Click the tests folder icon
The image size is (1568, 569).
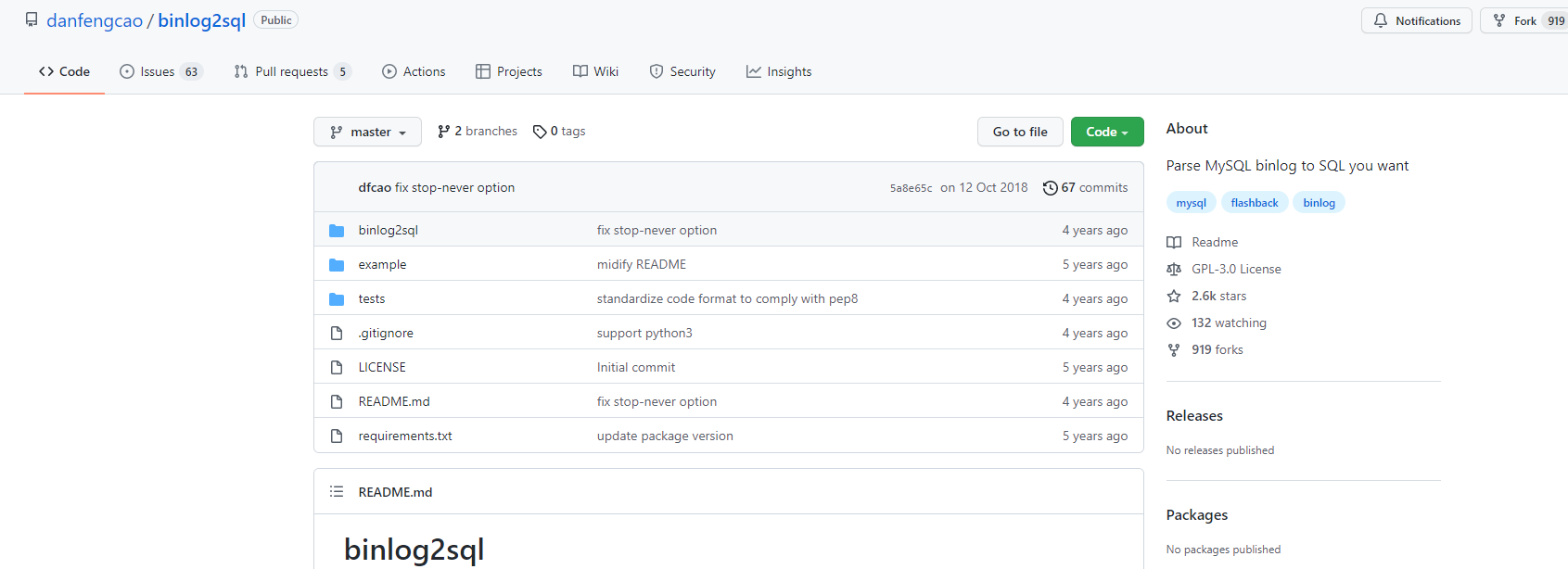(337, 298)
